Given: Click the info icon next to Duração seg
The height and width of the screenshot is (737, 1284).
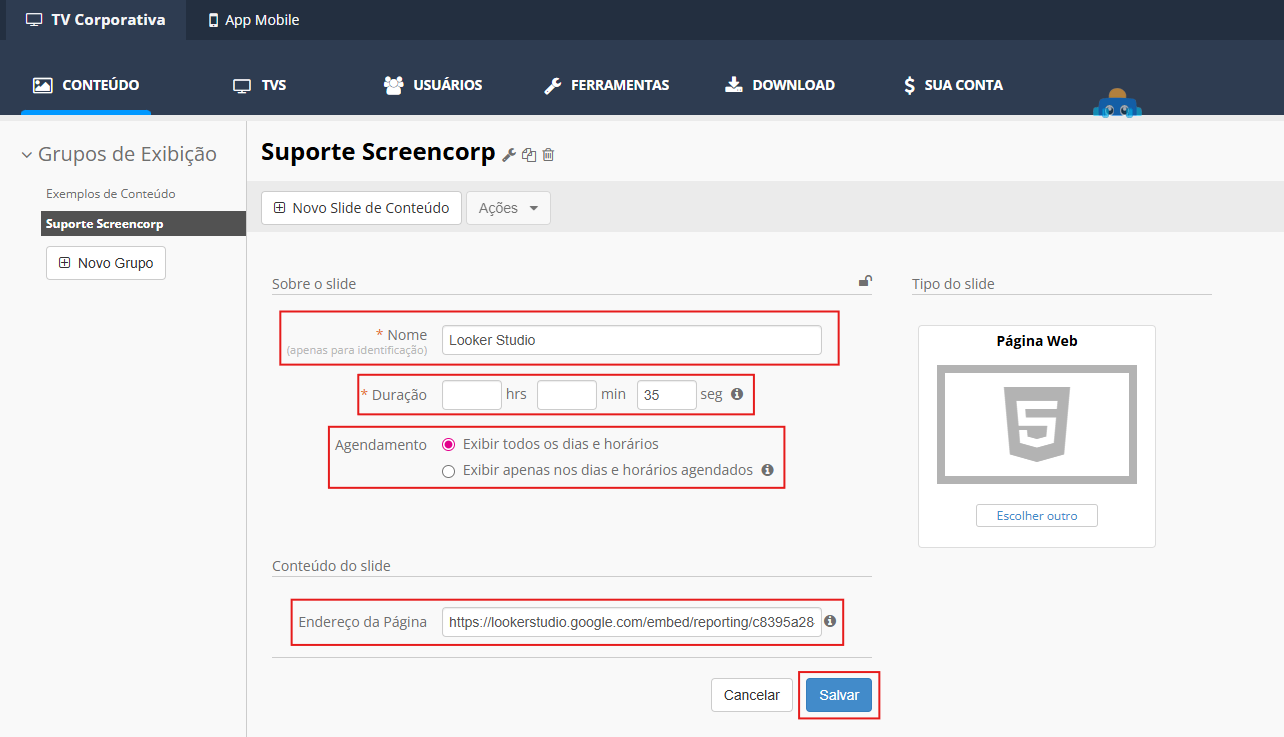Looking at the screenshot, I should tap(737, 394).
